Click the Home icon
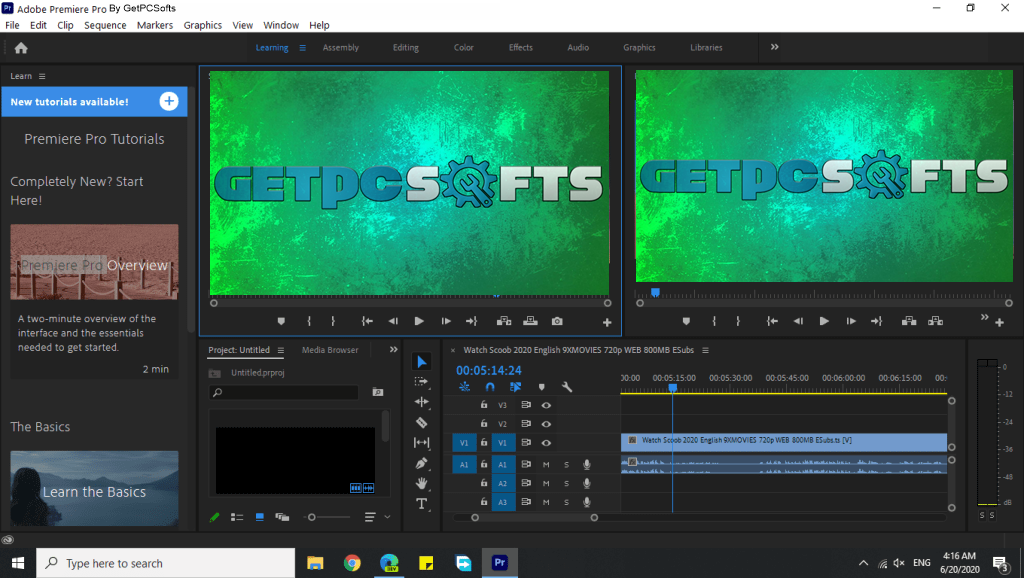 [21, 48]
